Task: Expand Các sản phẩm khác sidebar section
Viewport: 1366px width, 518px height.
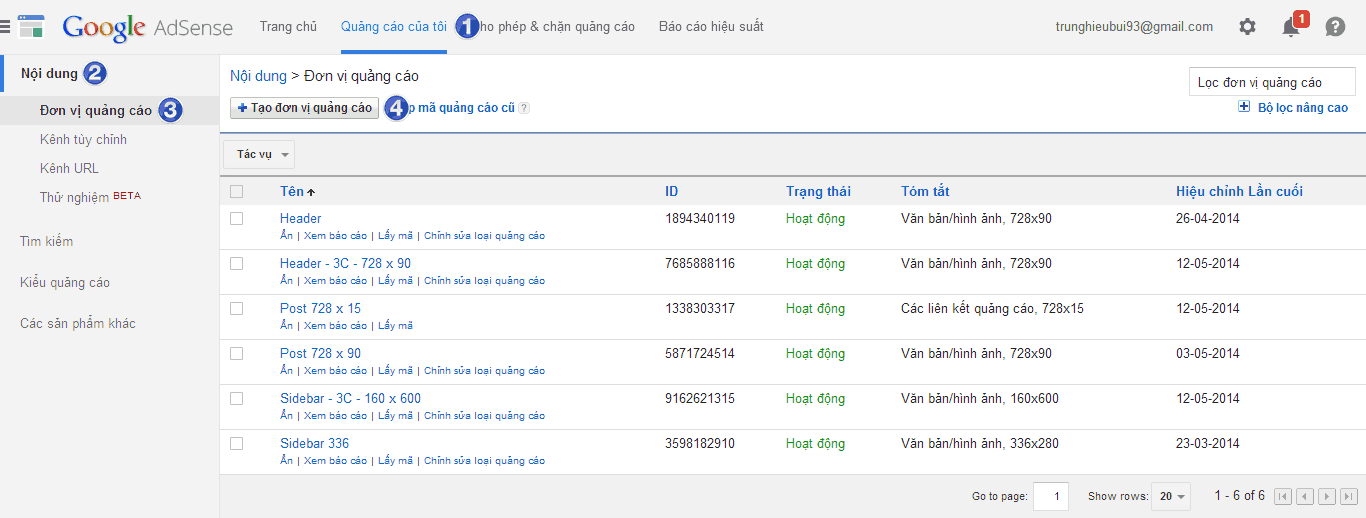Action: [x=78, y=323]
